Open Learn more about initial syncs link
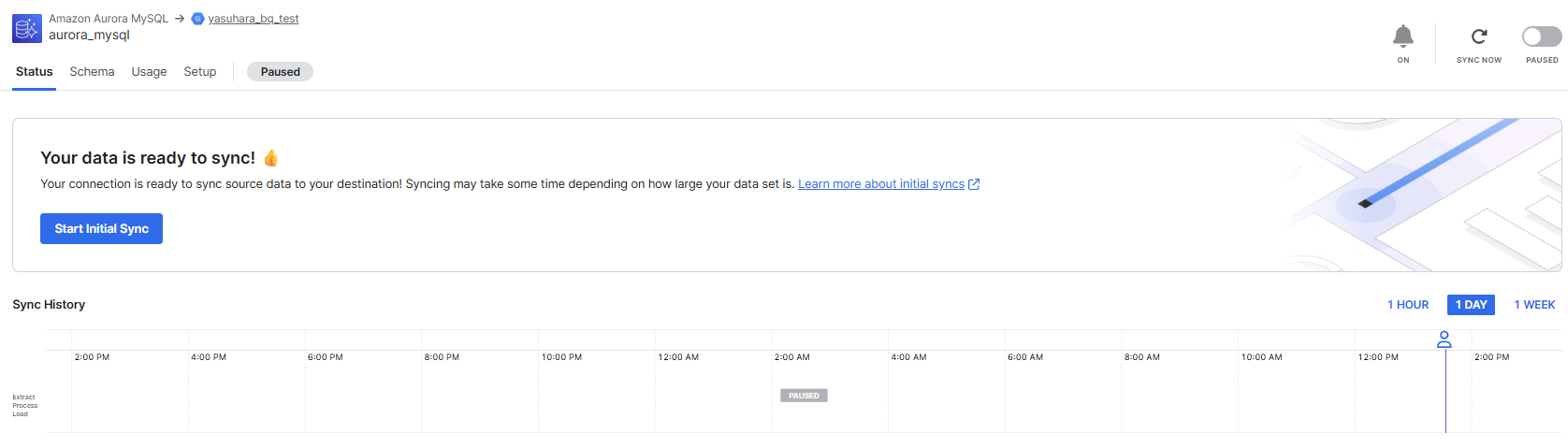The width and height of the screenshot is (1568, 448). [881, 184]
